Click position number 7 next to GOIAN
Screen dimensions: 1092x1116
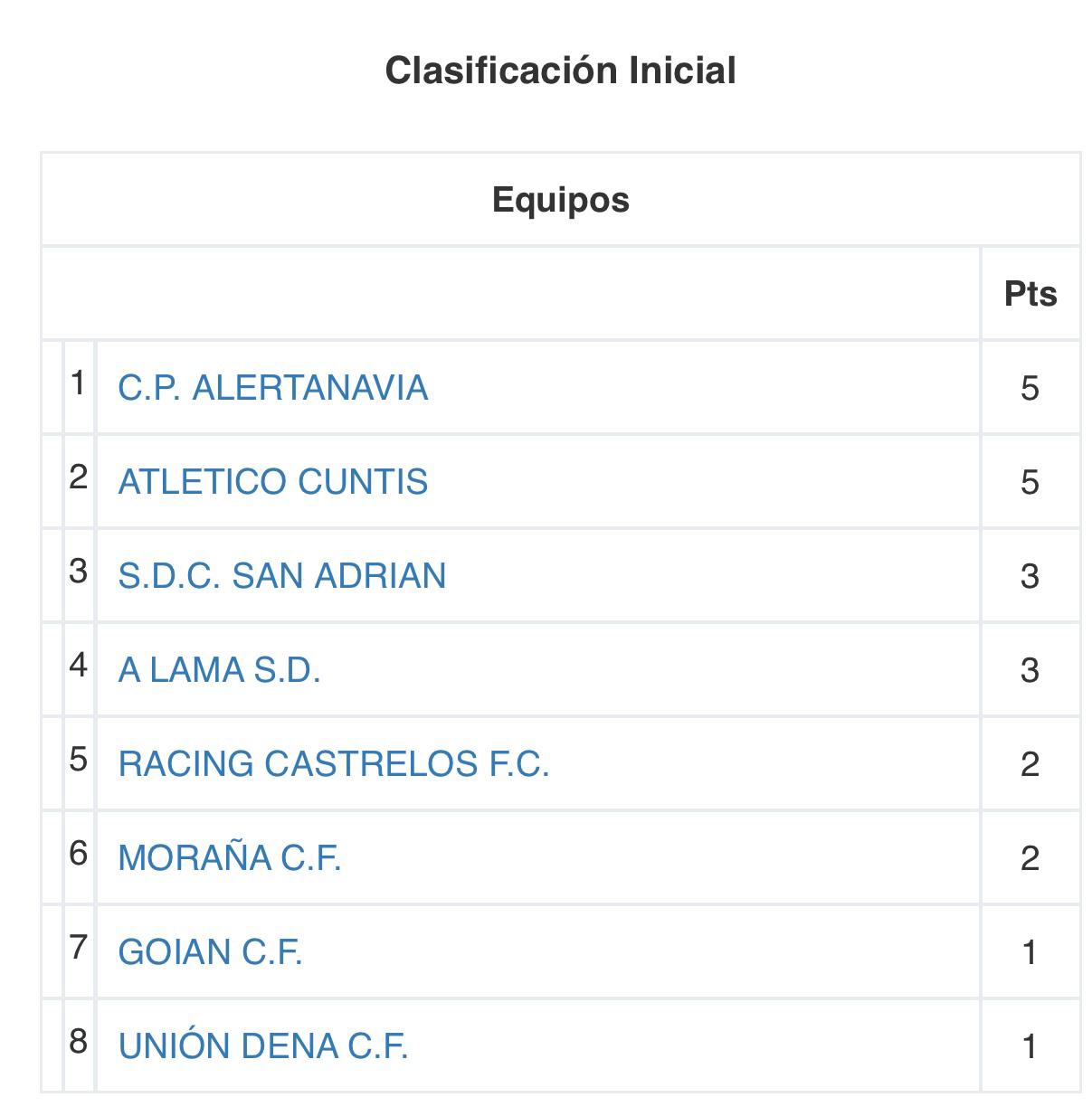tap(79, 947)
